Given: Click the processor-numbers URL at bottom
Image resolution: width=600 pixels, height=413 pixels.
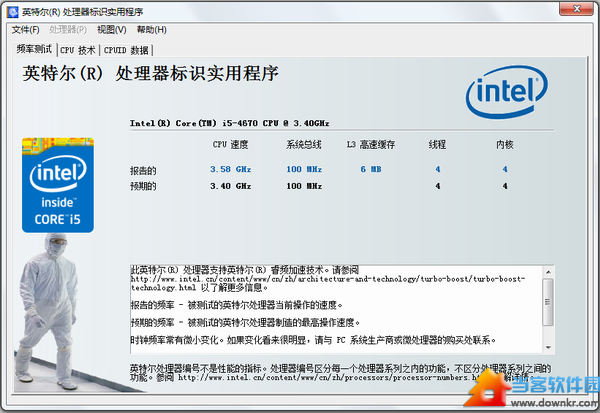Looking at the screenshot, I should [x=329, y=377].
